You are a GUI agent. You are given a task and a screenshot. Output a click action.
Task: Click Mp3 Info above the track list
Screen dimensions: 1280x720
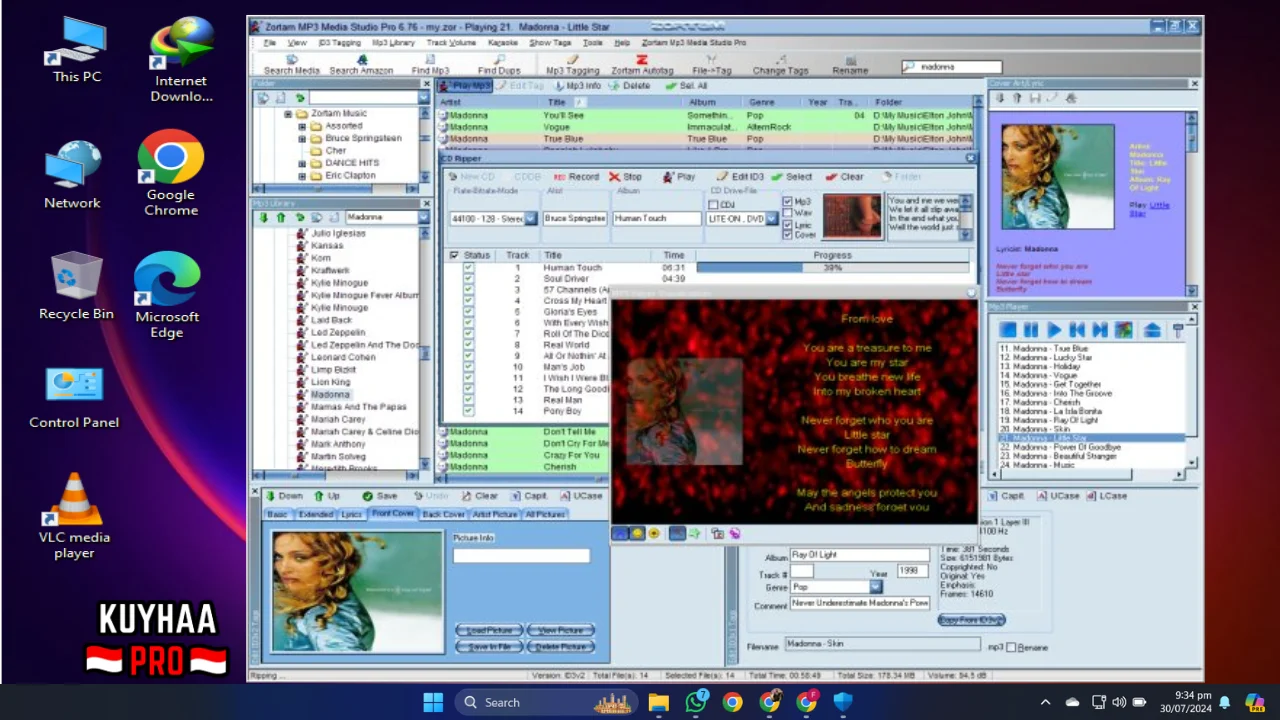pos(576,86)
